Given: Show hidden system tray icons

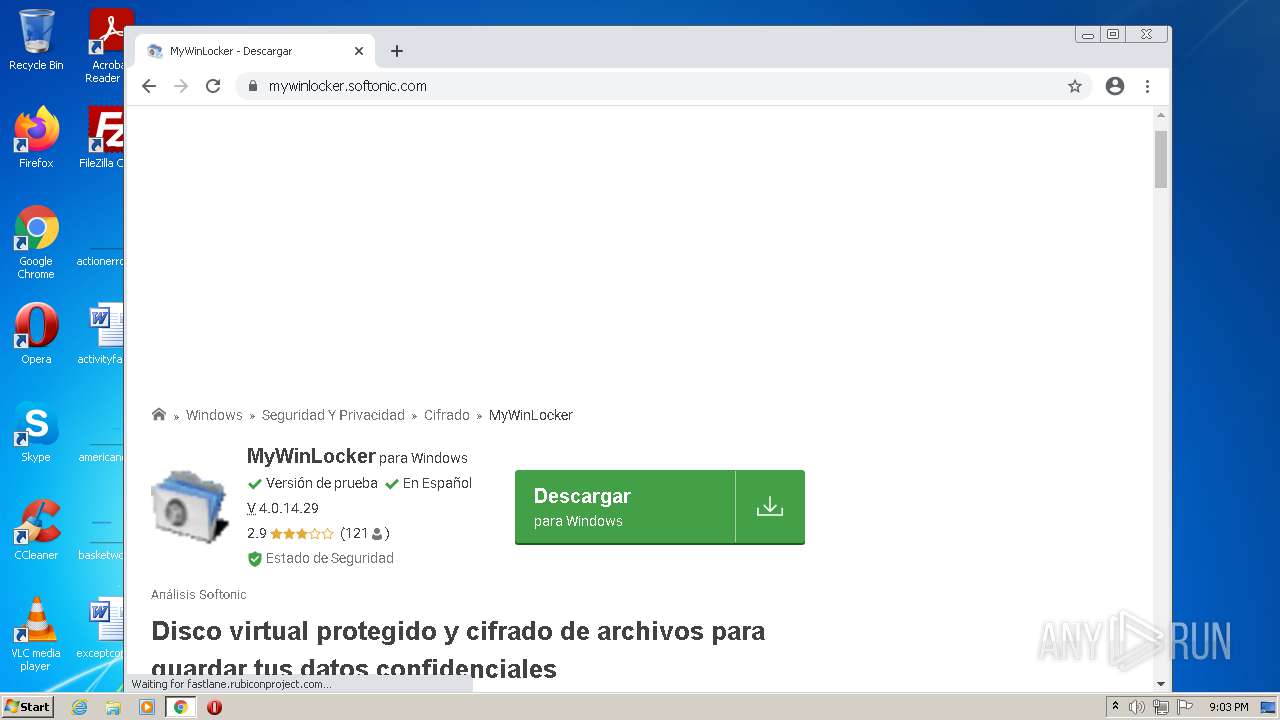Looking at the screenshot, I should tap(1115, 707).
